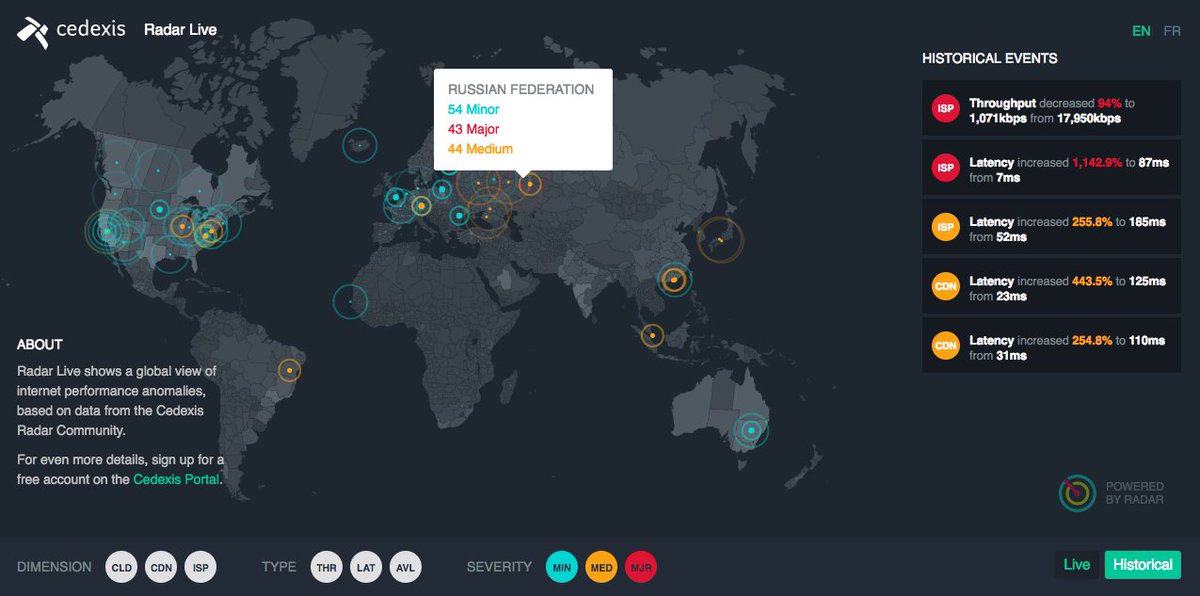Click the red ISP Throughput event badge
The width and height of the screenshot is (1200, 596).
click(945, 108)
